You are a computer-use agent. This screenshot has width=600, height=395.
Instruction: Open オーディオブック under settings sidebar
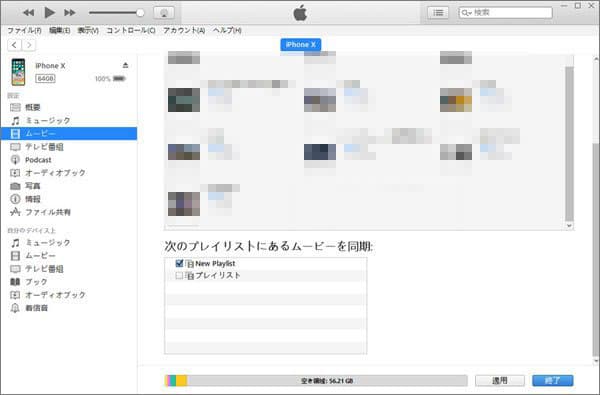pos(69,173)
